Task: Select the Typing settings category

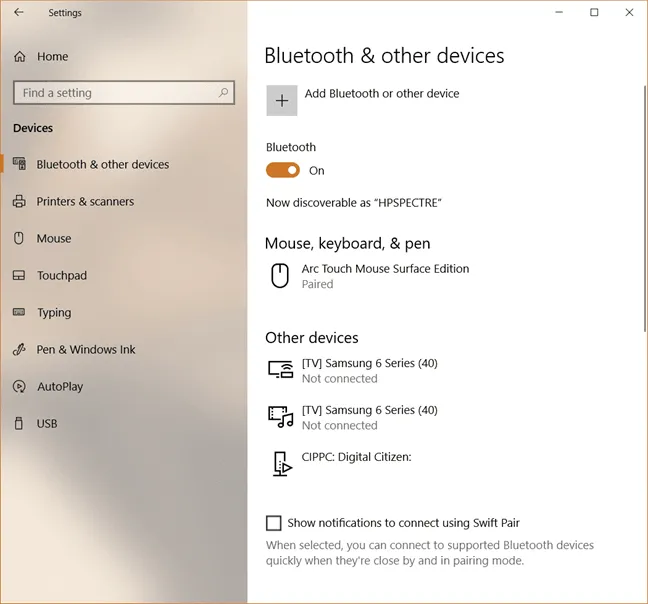Action: pyautogui.click(x=54, y=313)
